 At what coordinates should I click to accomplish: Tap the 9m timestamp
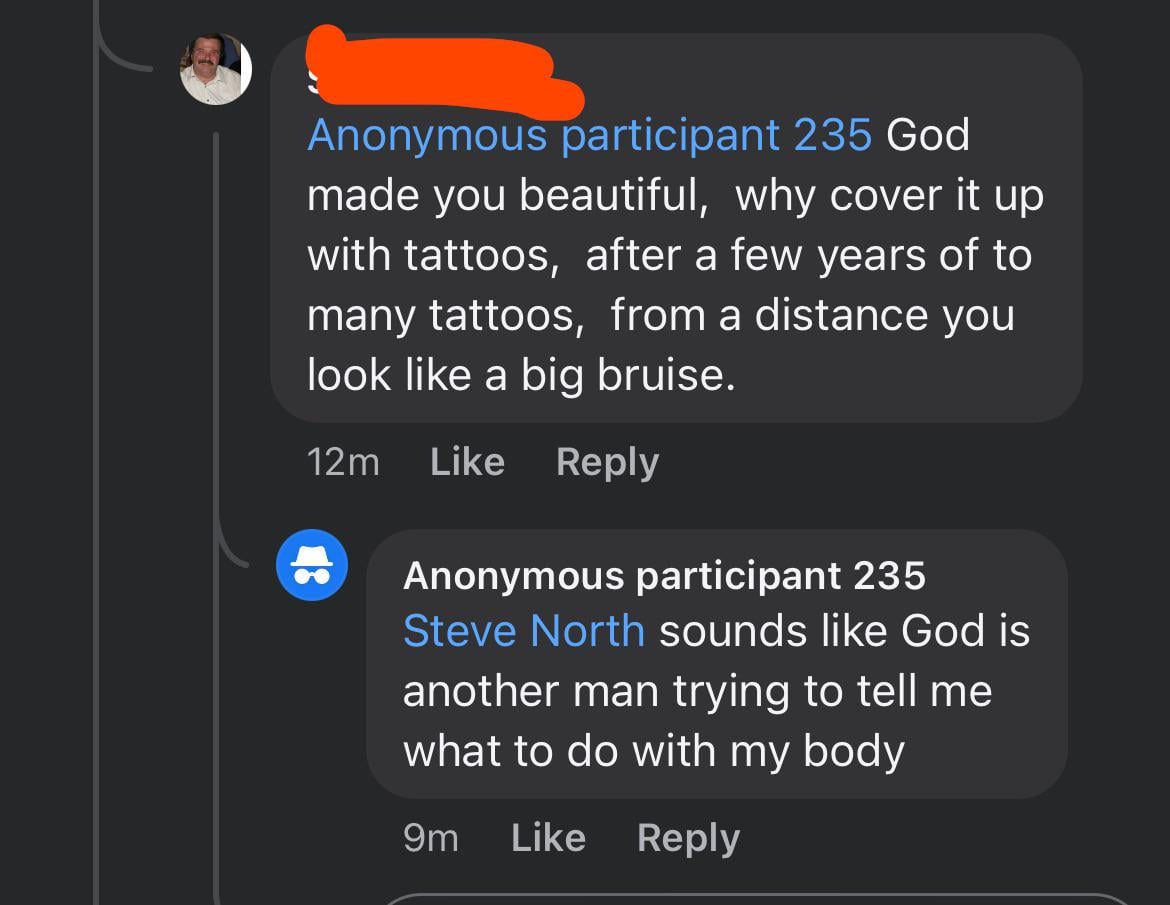[431, 838]
